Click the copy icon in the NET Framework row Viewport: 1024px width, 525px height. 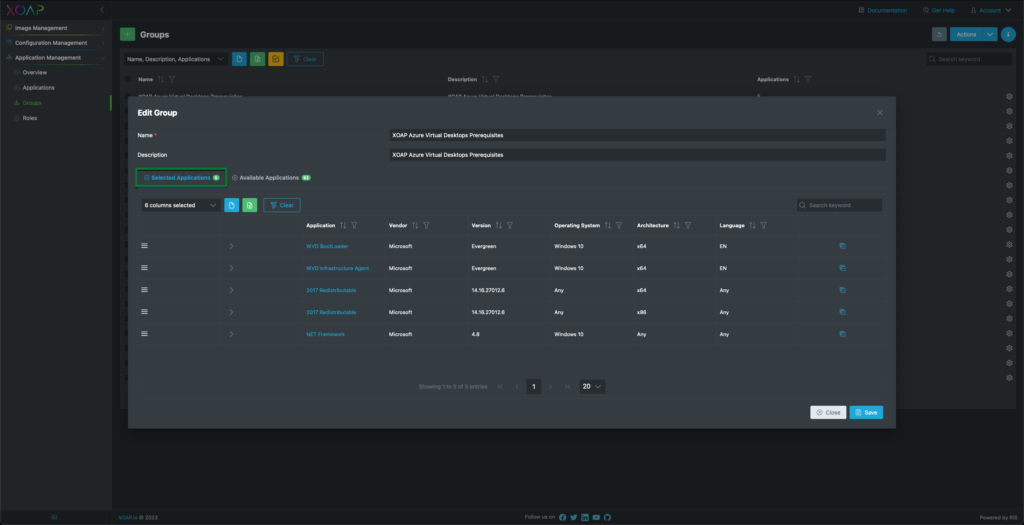pyautogui.click(x=842, y=334)
